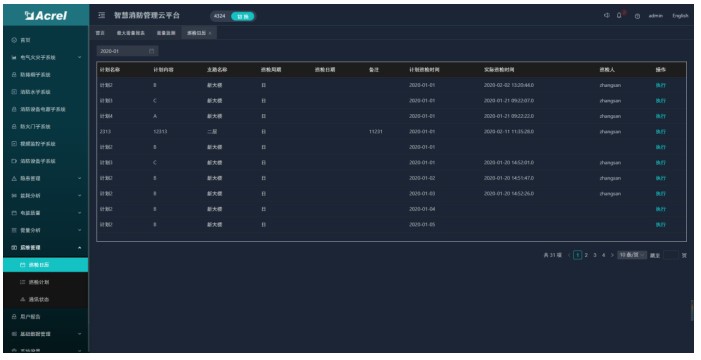Click the execute link in first table row
Screen dimensions: 701x360
tap(660, 85)
